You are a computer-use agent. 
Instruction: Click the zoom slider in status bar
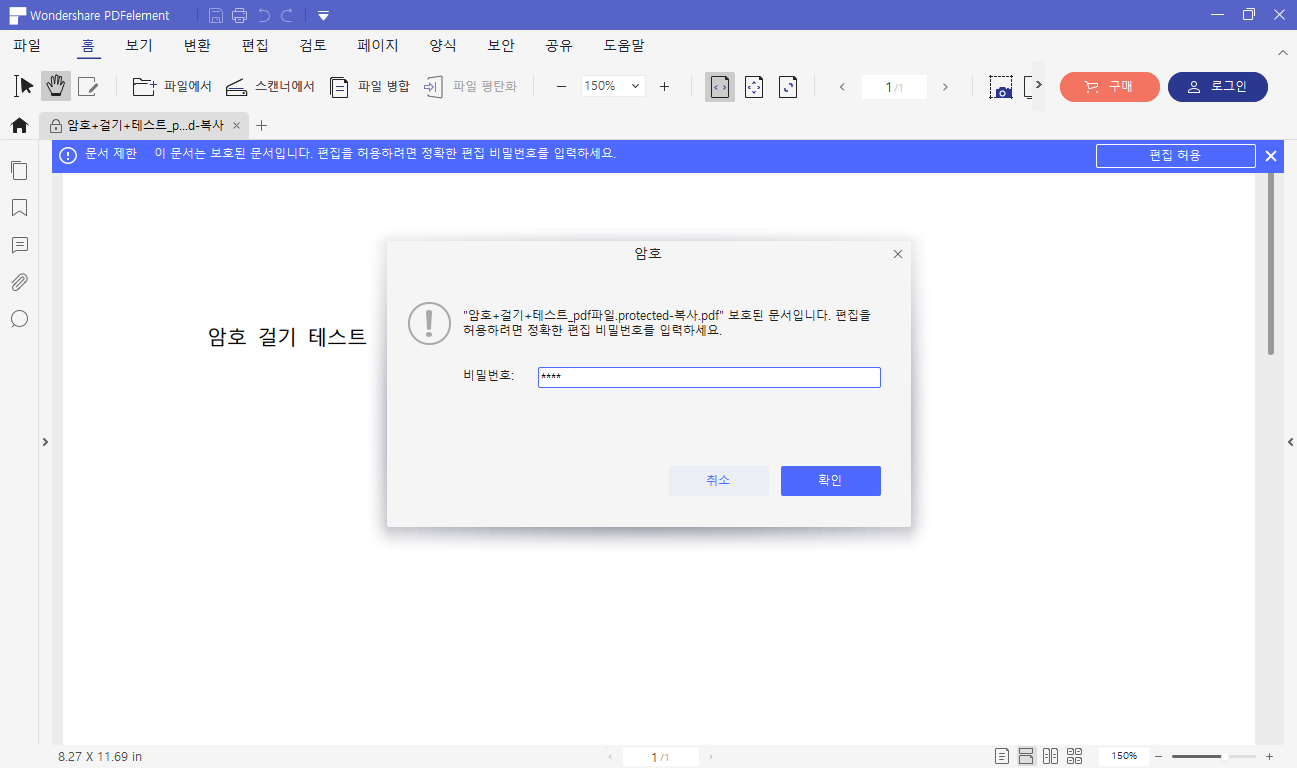click(x=1214, y=757)
